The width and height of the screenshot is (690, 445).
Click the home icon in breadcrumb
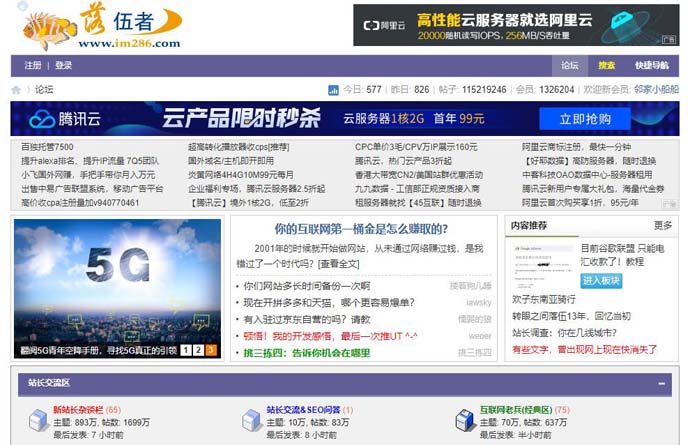click(x=16, y=90)
